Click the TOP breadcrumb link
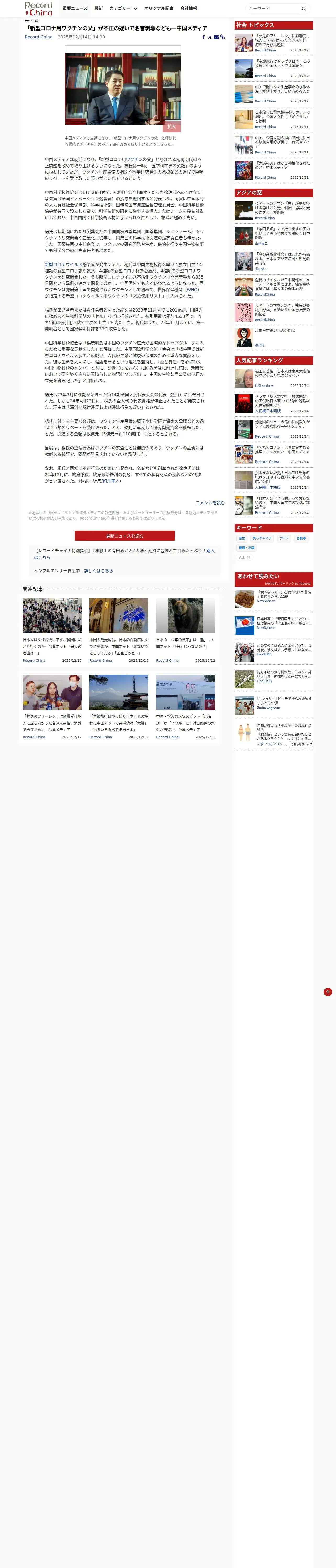 coord(27,21)
